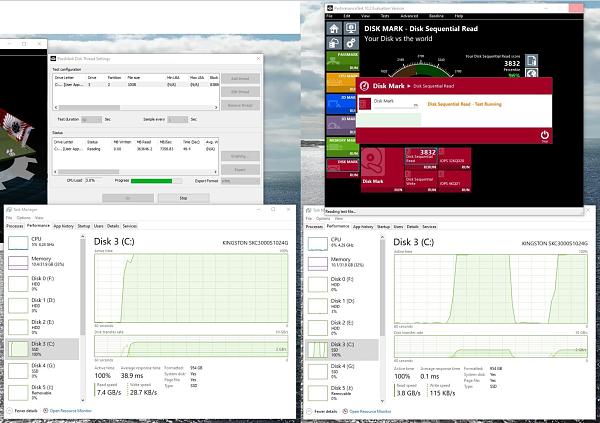The height and width of the screenshot is (423, 600).
Task: Go to PerformanceTest home screen icon
Action: click(334, 28)
